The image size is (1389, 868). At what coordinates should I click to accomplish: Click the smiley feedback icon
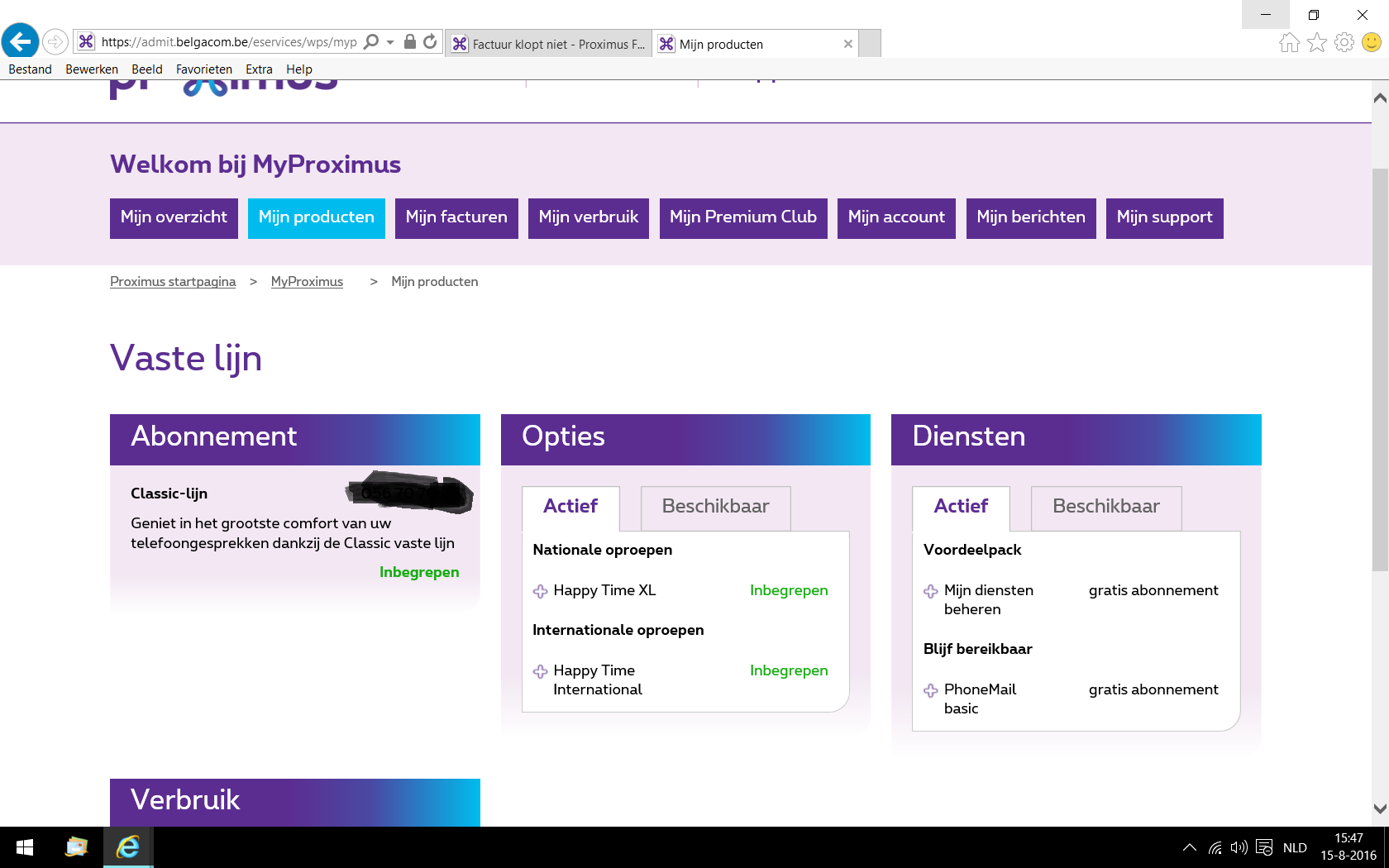[1372, 42]
